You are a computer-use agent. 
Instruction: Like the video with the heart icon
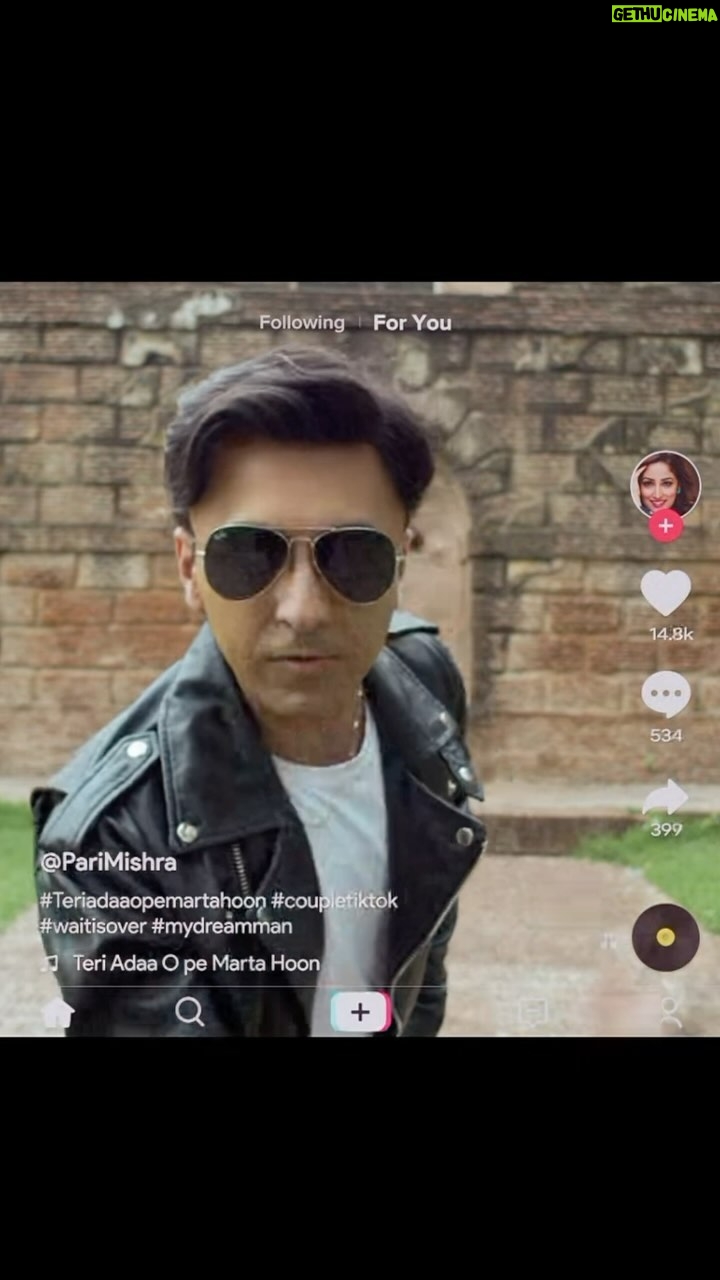tap(665, 593)
